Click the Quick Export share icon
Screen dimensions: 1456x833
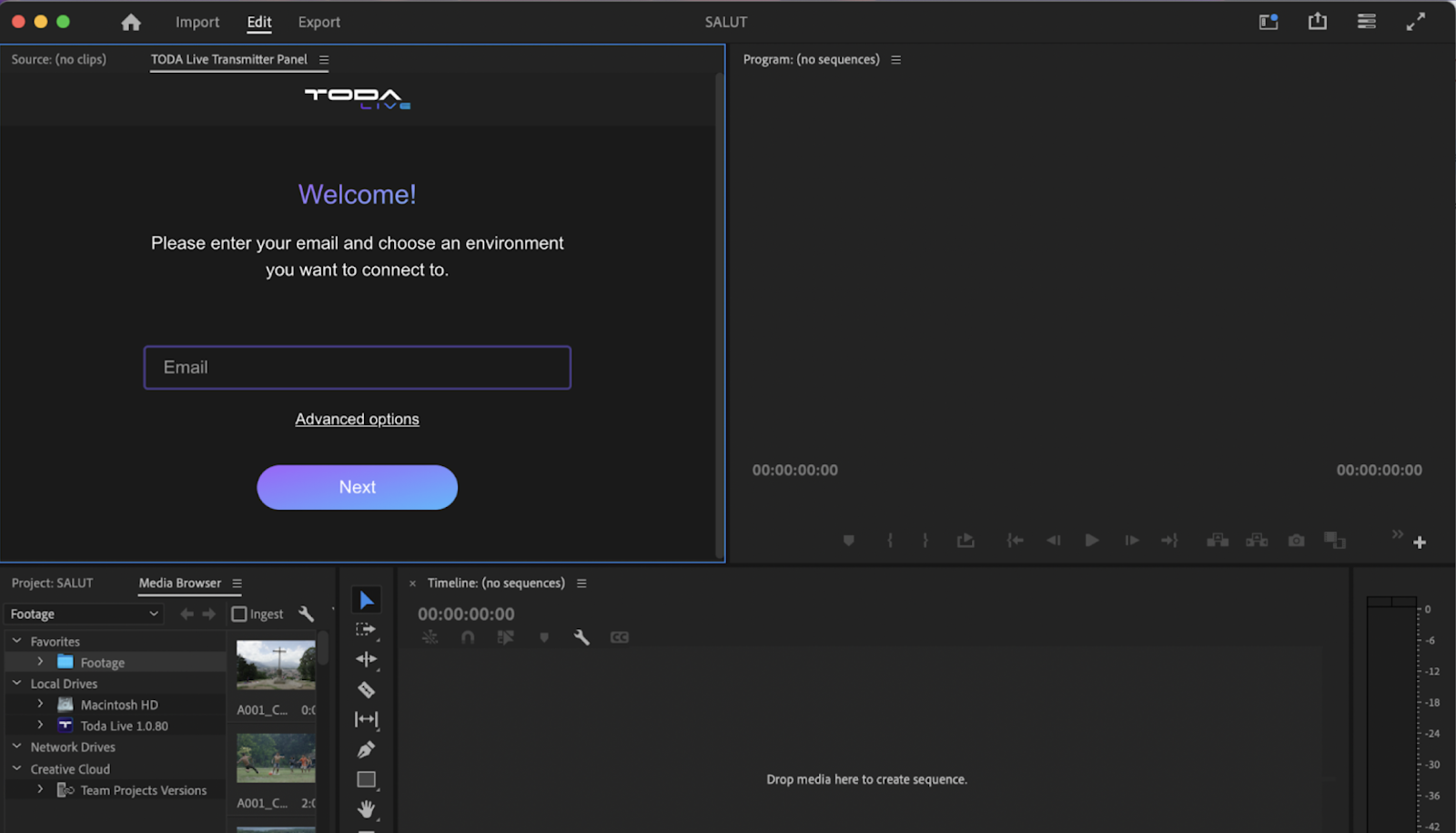tap(1317, 21)
